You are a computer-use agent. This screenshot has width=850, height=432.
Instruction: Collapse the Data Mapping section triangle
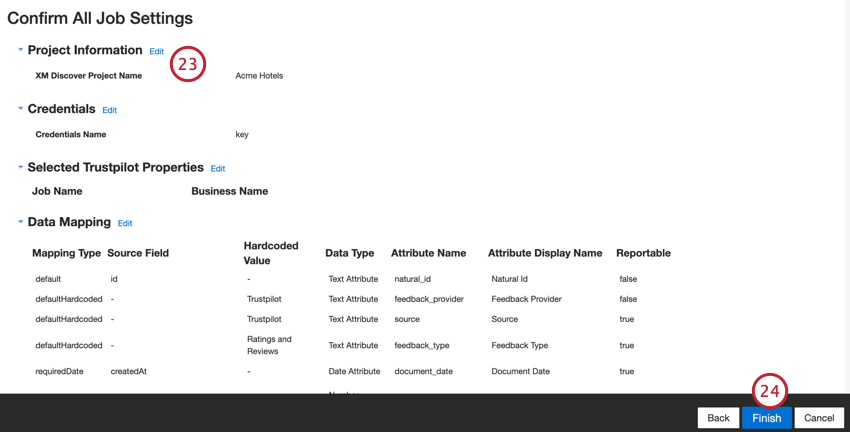(21, 222)
